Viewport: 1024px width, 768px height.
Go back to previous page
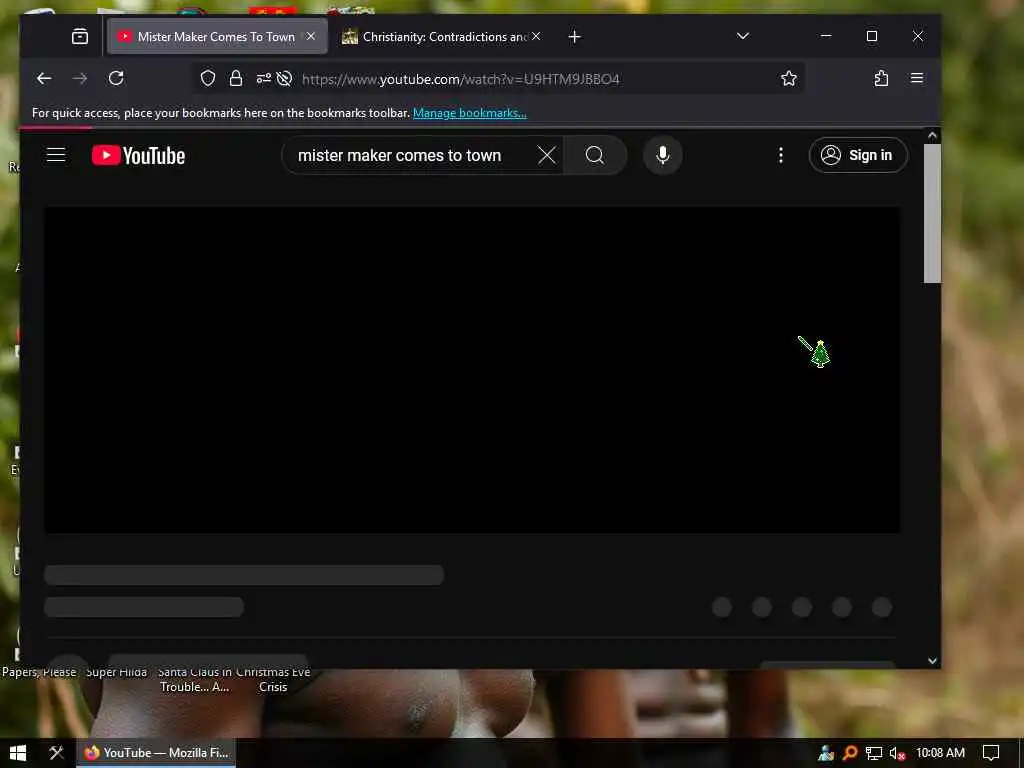[x=44, y=78]
